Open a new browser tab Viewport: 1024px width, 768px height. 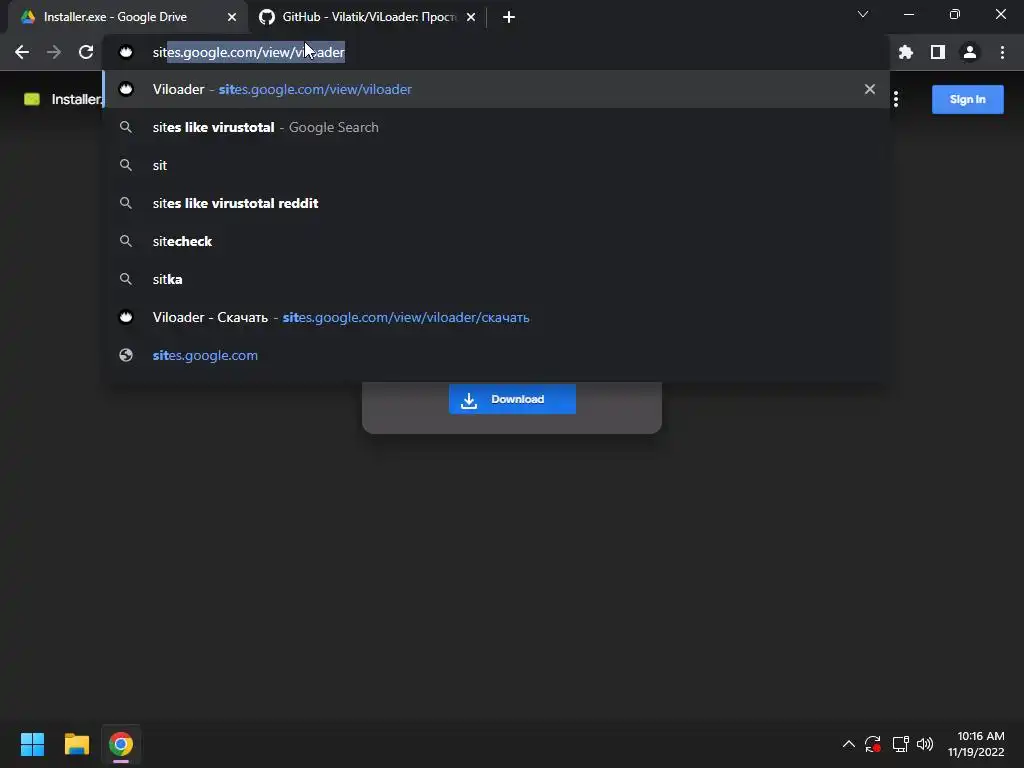(509, 17)
